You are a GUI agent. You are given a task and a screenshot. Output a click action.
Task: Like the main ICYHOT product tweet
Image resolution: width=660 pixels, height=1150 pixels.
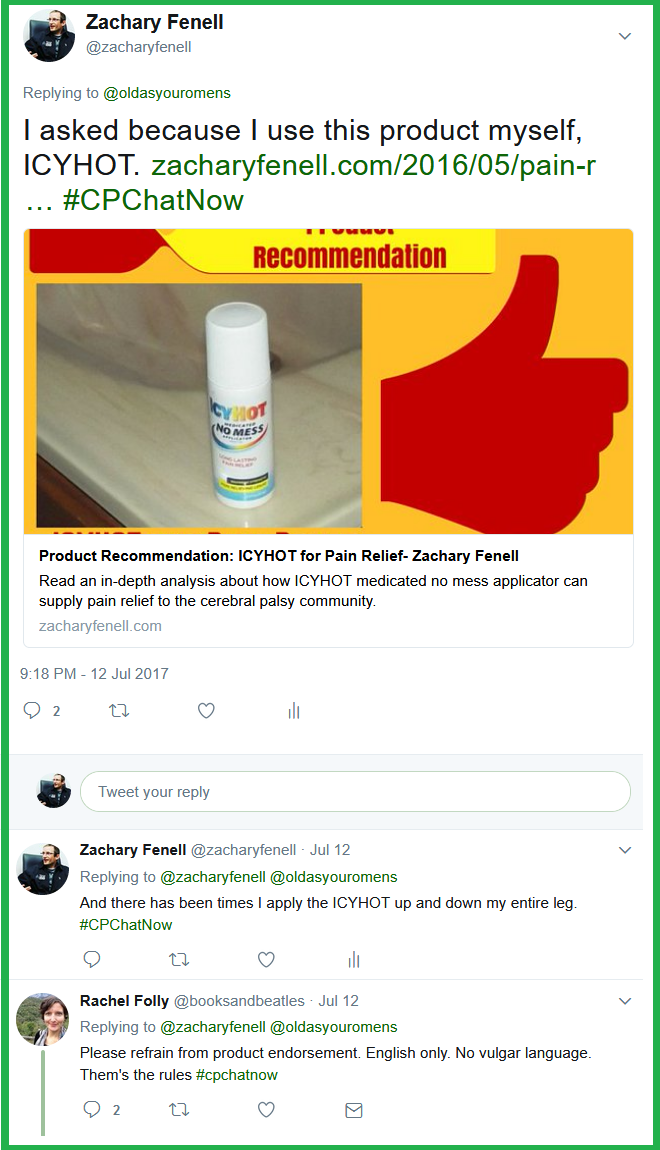click(206, 710)
